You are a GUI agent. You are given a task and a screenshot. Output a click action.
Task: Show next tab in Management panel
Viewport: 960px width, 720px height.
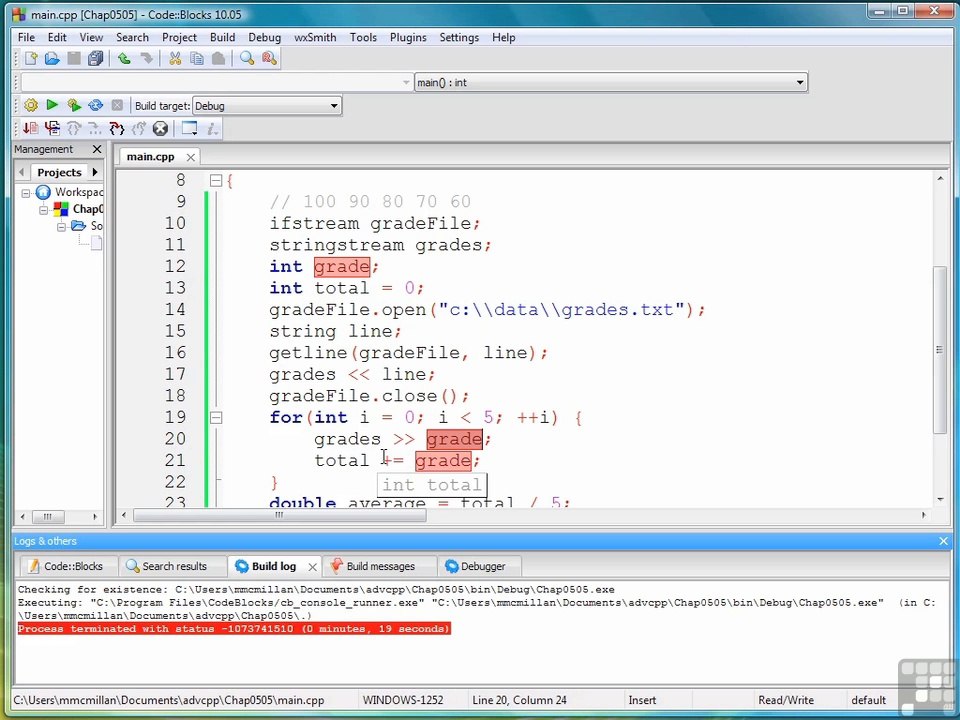(x=95, y=172)
